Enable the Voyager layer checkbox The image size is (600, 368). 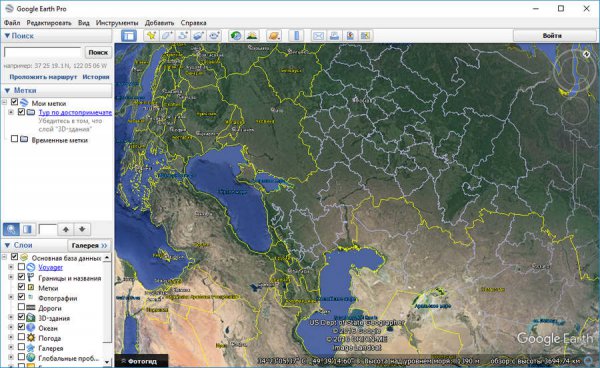click(21, 267)
